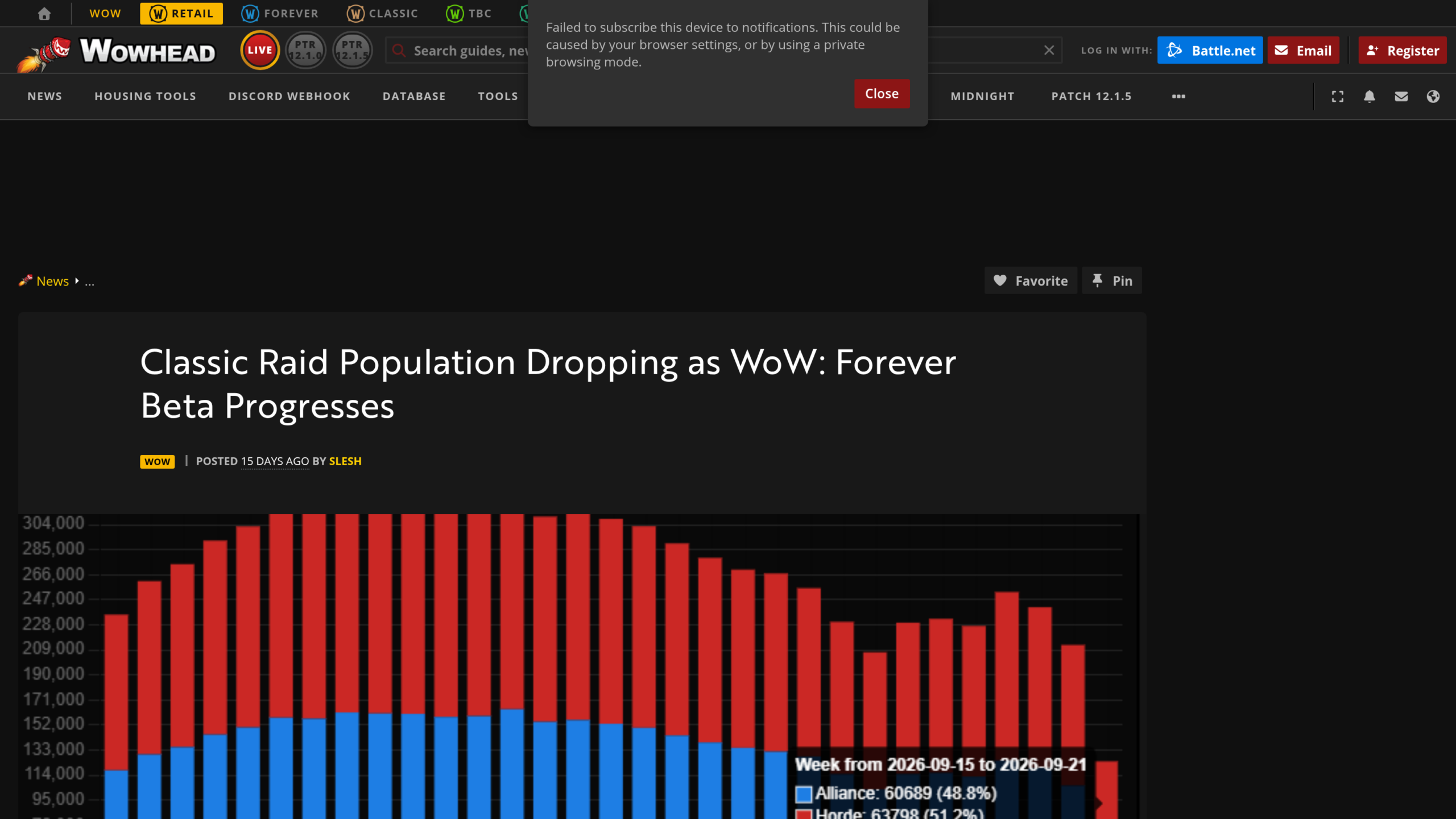
Task: Select the LIVE version badge
Action: (260, 50)
